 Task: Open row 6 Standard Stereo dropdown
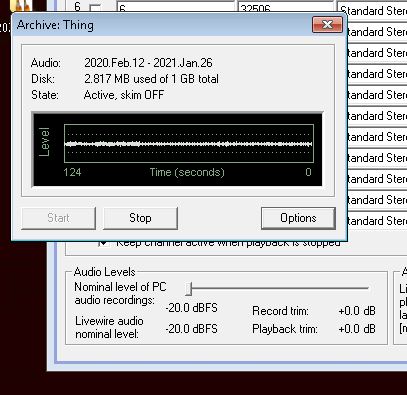tap(372, 10)
